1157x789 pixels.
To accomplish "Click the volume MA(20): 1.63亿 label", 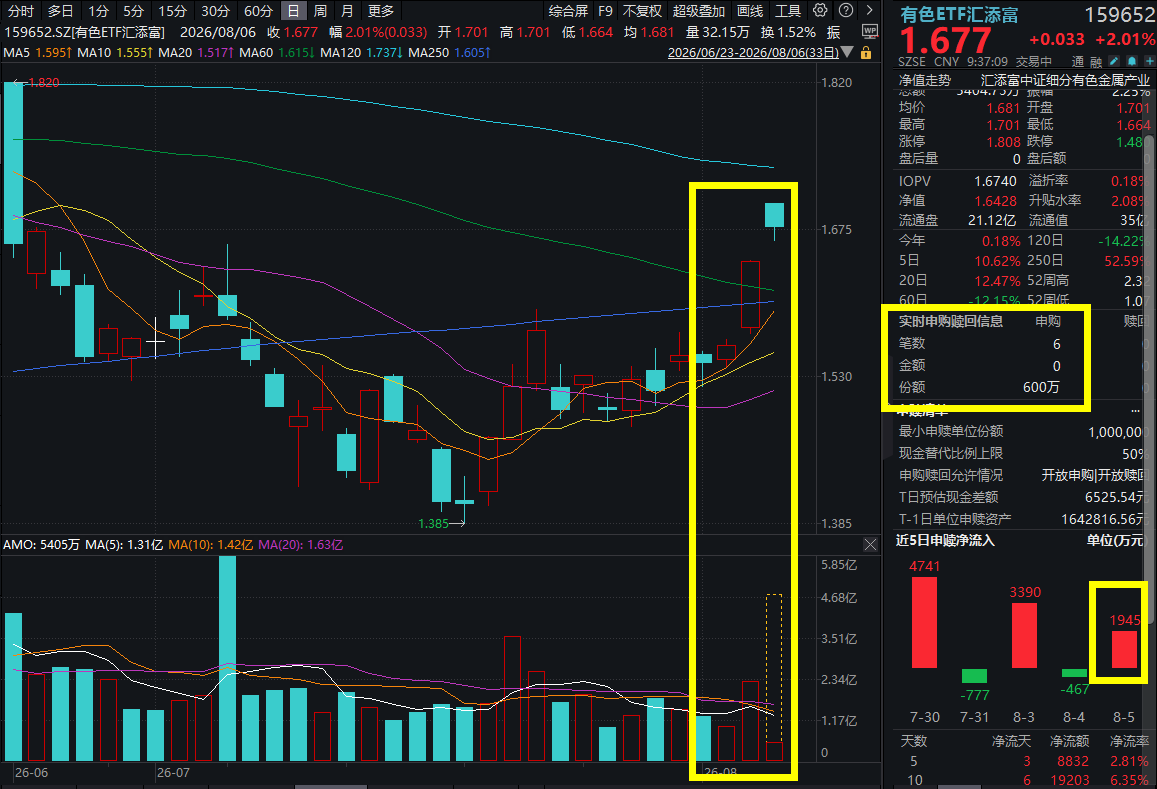I will click(300, 545).
